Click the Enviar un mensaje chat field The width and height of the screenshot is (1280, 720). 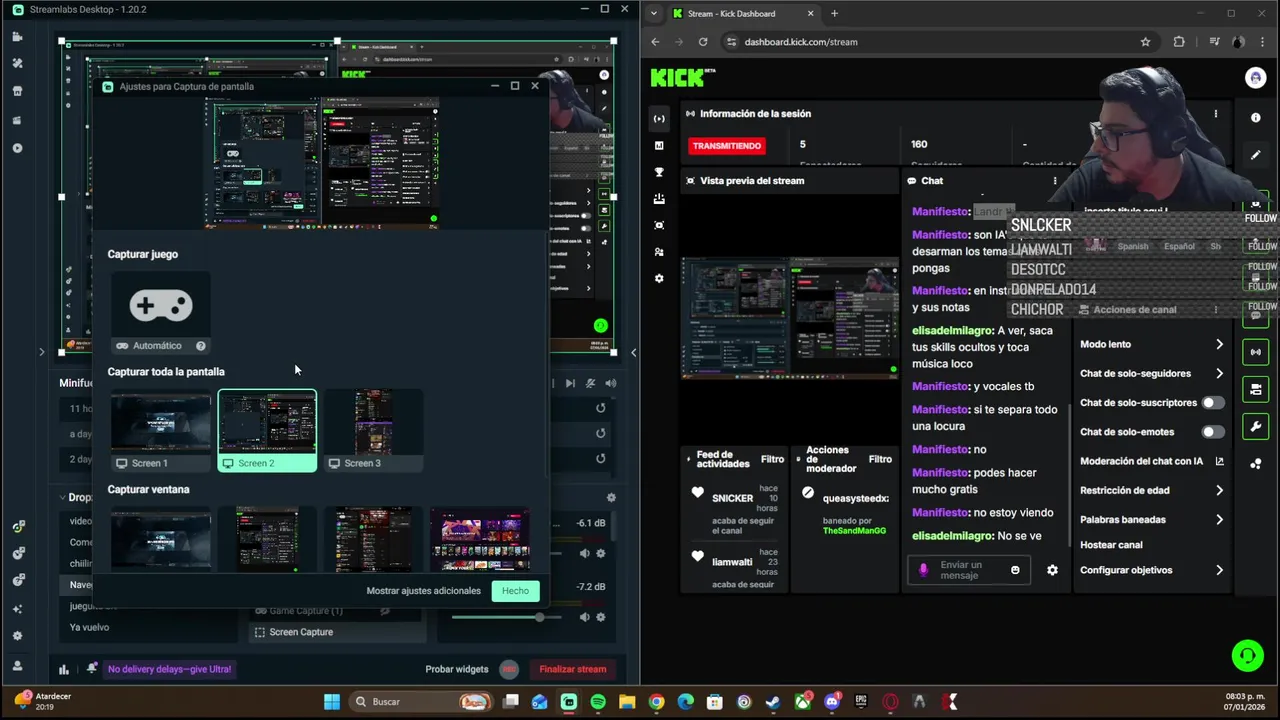[968, 570]
